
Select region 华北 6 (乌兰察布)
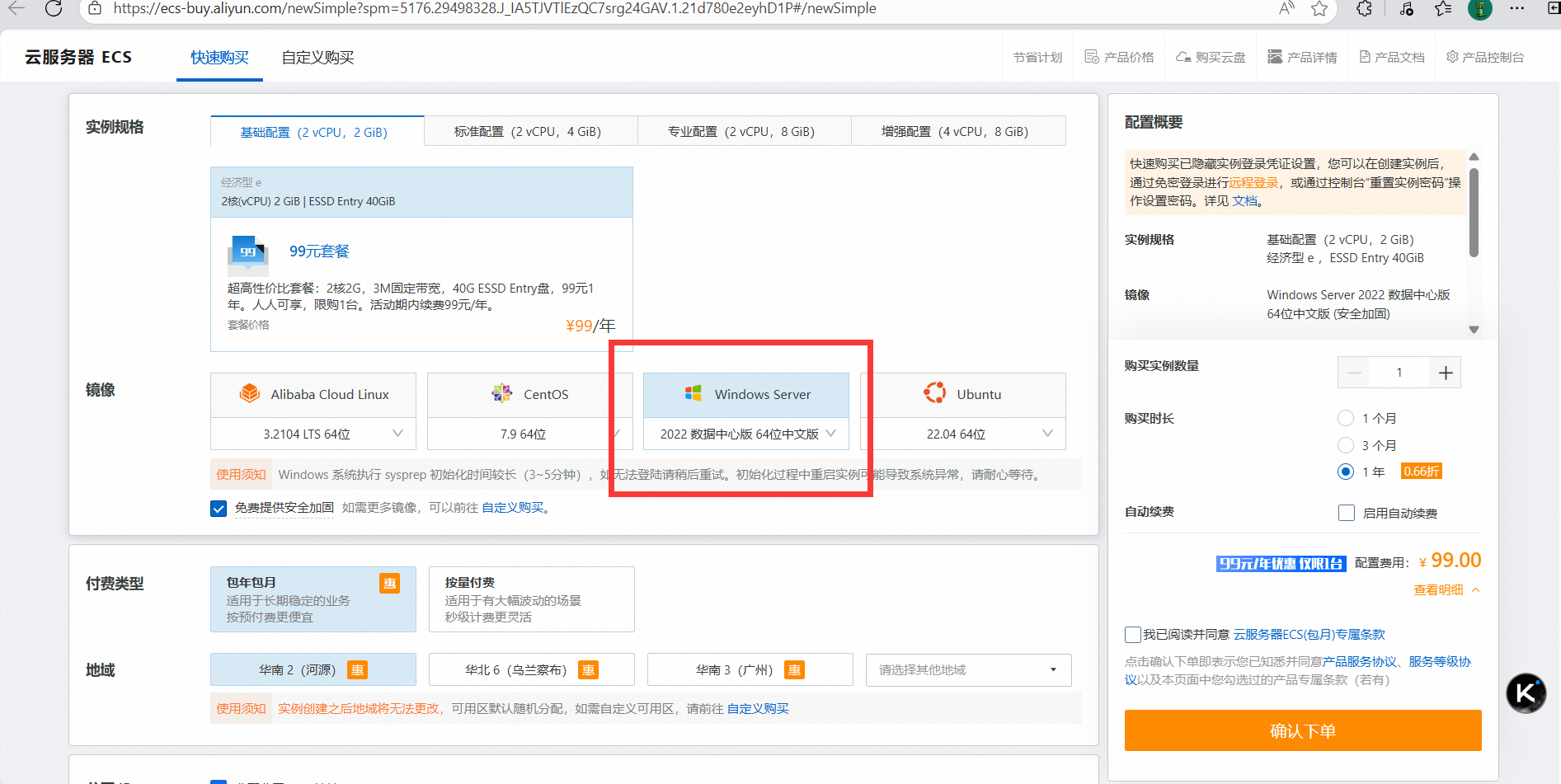point(532,669)
